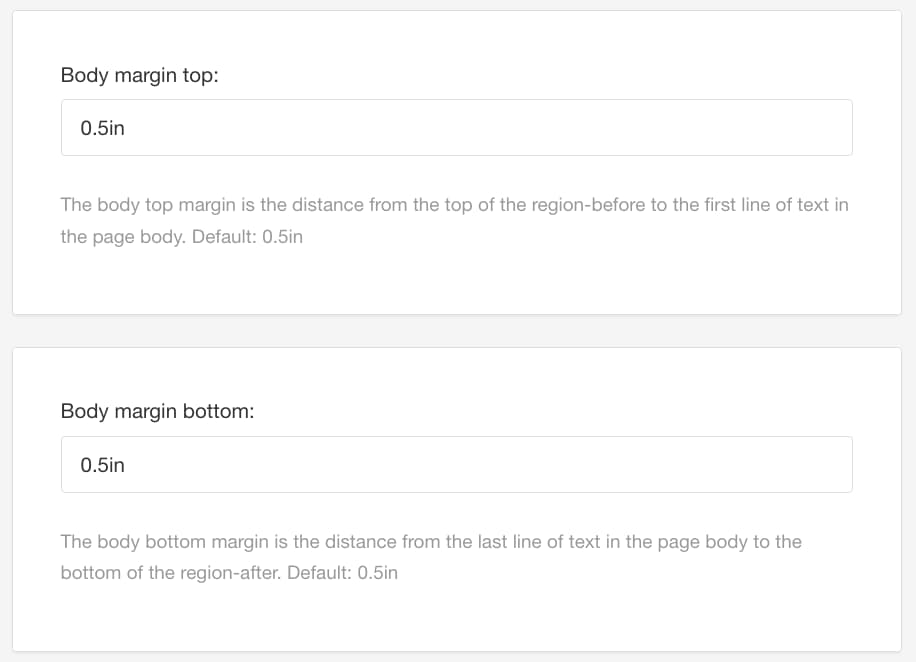This screenshot has height=662, width=916.
Task: Click 'Default: 0.5in' in the top card
Action: (249, 237)
